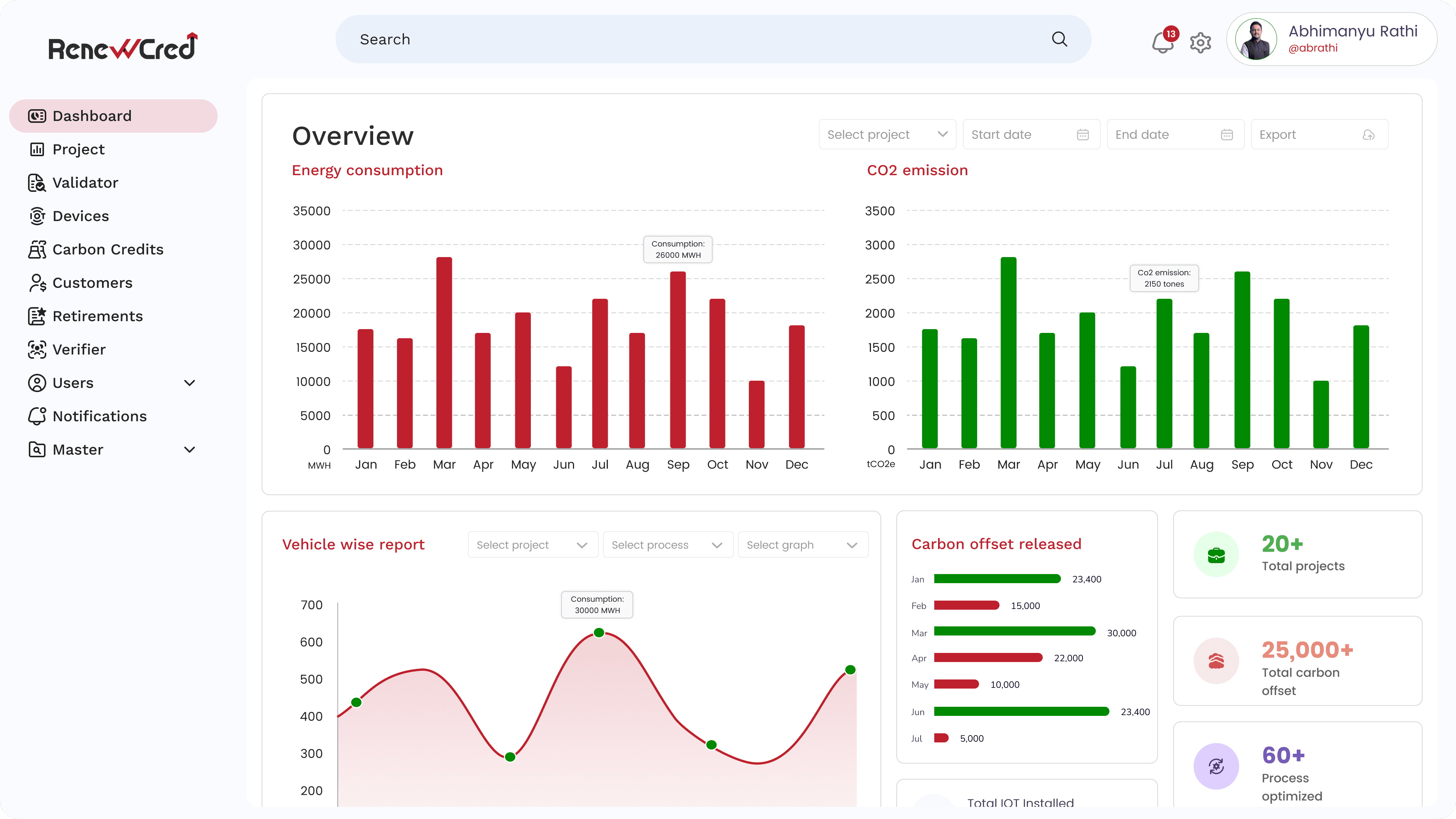The height and width of the screenshot is (819, 1456).
Task: Expand the Master menu chevron
Action: (x=190, y=449)
